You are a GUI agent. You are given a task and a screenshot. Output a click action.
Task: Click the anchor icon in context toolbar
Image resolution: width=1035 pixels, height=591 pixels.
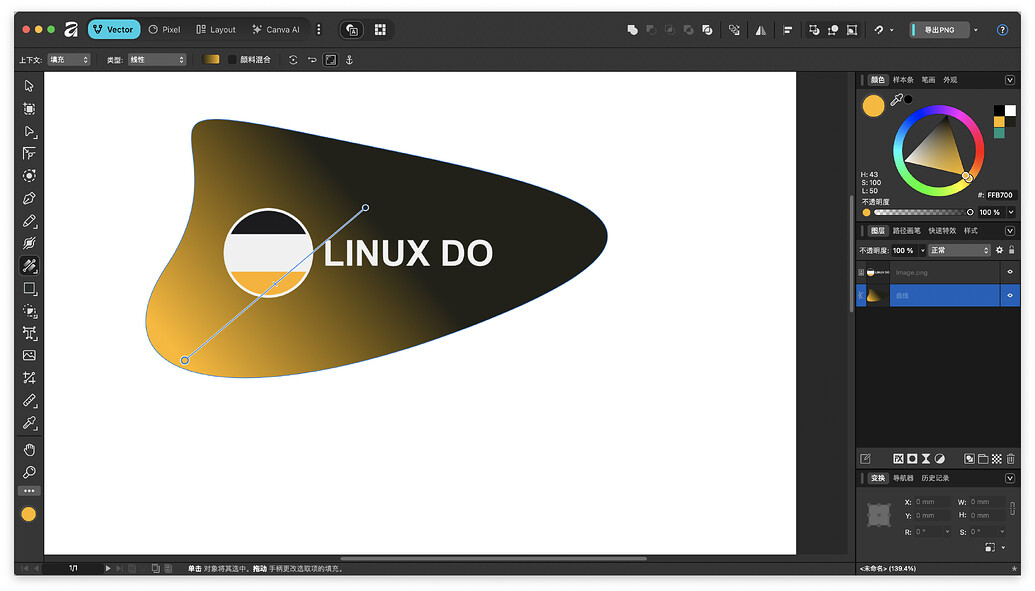(349, 60)
